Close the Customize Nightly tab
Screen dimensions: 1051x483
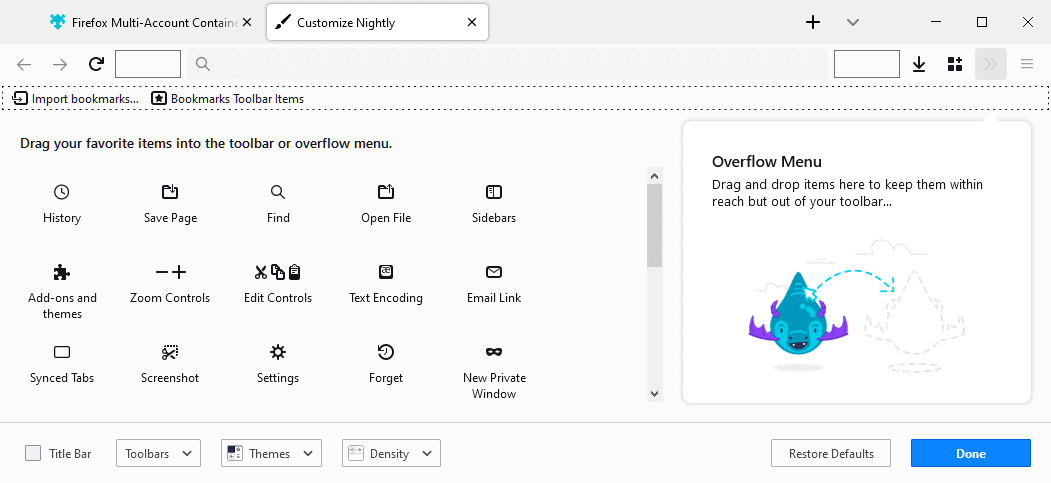(x=472, y=22)
